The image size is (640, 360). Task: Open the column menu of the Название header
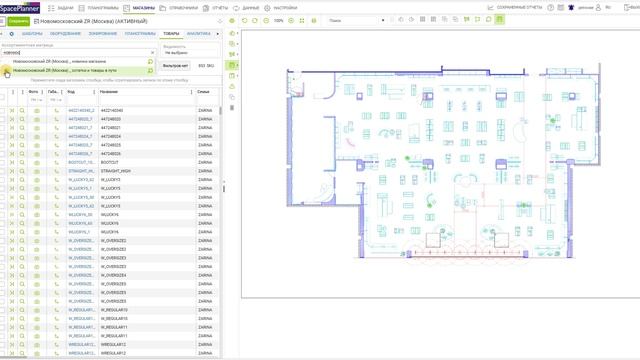pyautogui.click(x=191, y=92)
